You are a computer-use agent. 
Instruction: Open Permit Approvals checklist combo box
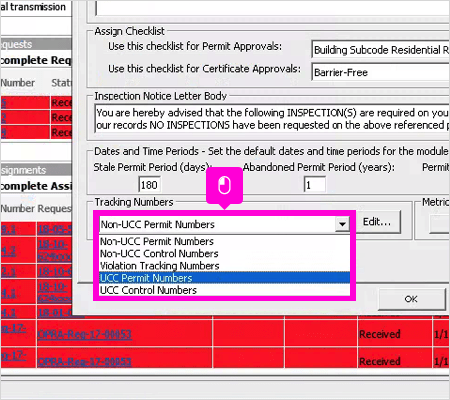pos(381,50)
